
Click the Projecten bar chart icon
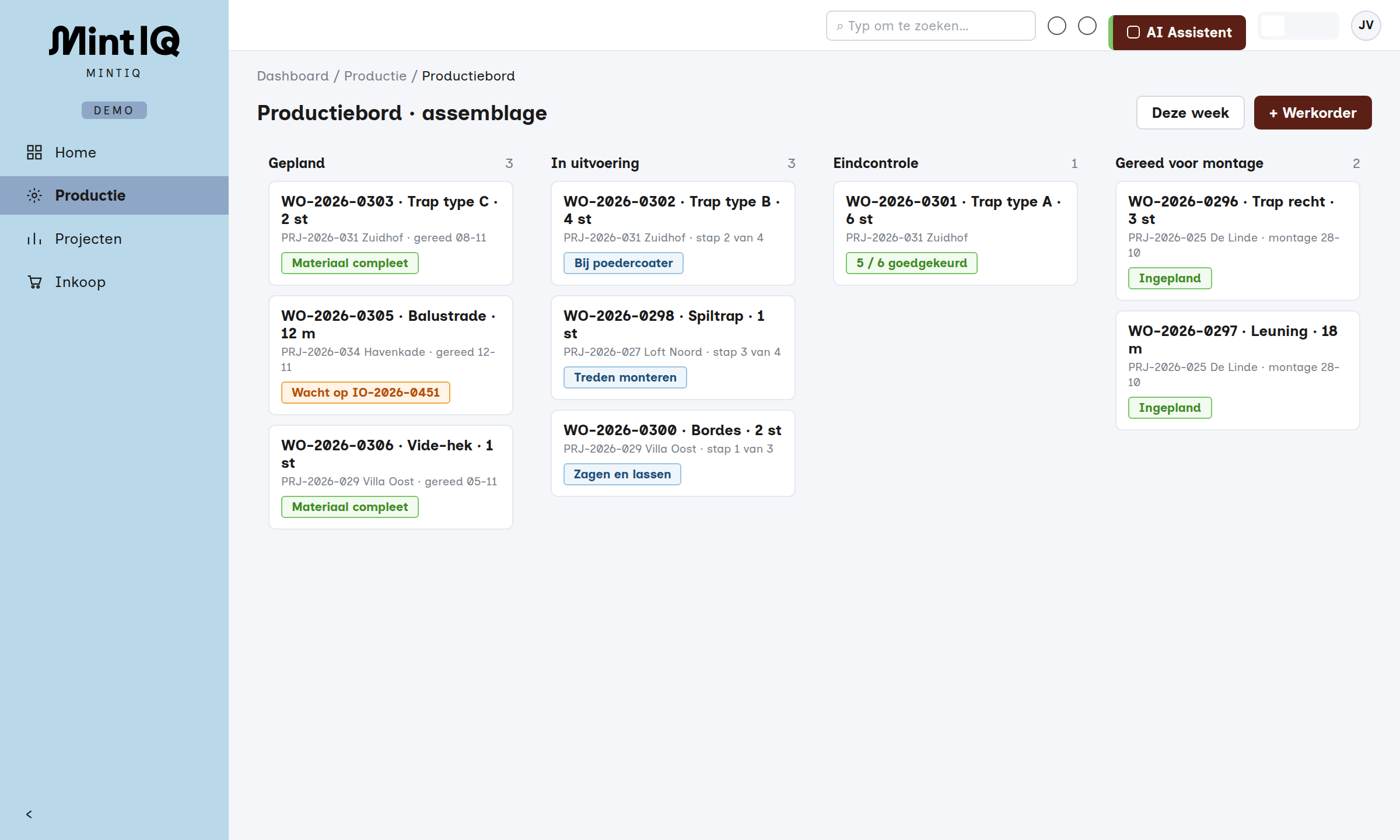(x=34, y=239)
